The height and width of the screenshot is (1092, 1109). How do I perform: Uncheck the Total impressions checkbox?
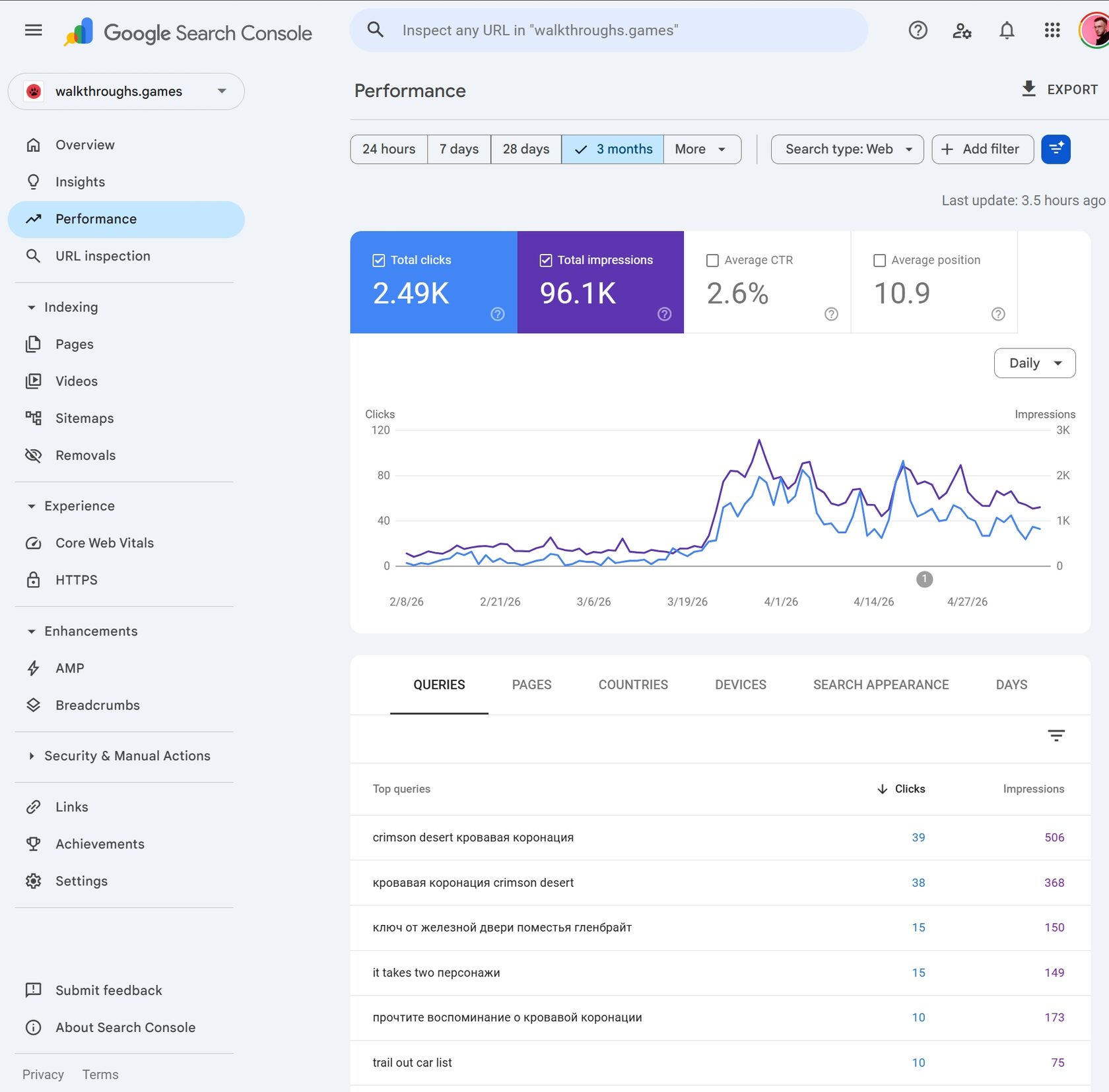click(546, 260)
